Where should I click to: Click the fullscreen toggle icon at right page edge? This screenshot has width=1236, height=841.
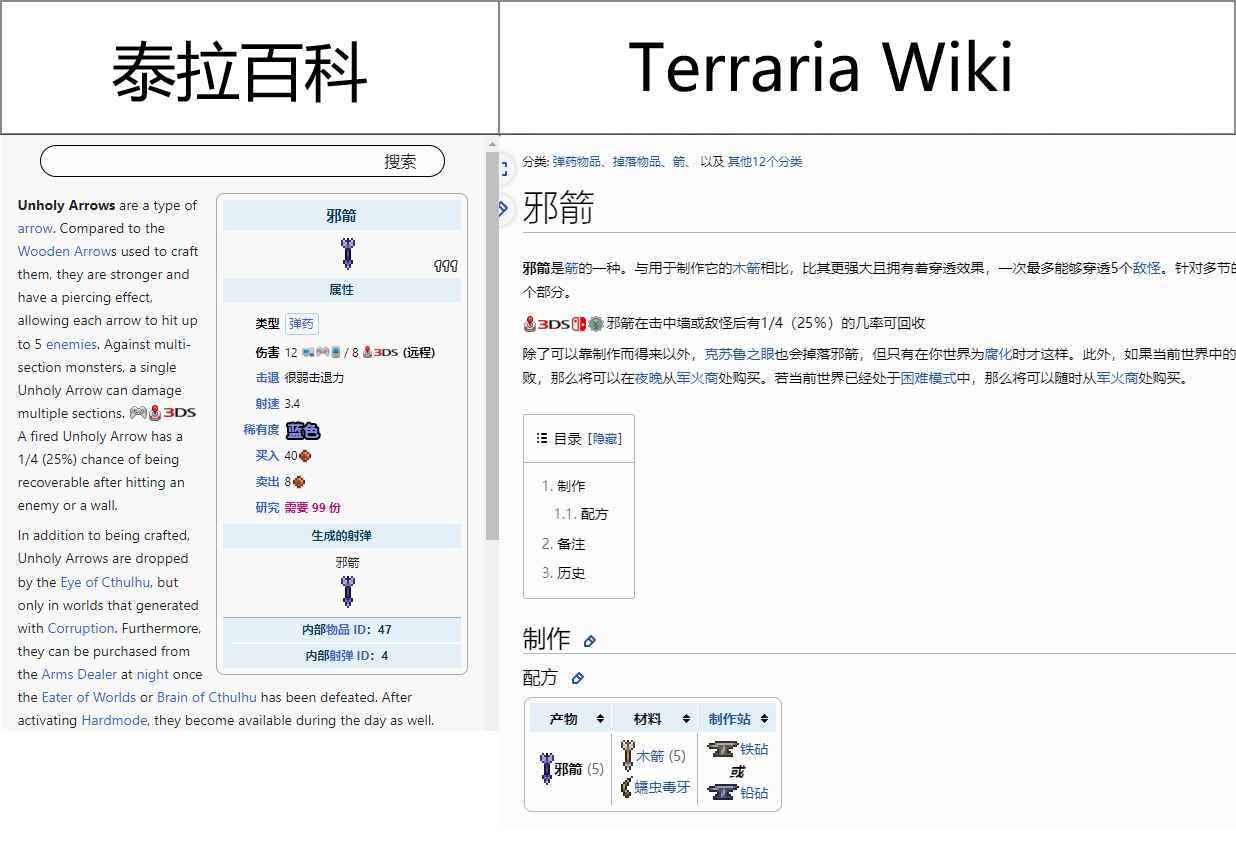504,168
